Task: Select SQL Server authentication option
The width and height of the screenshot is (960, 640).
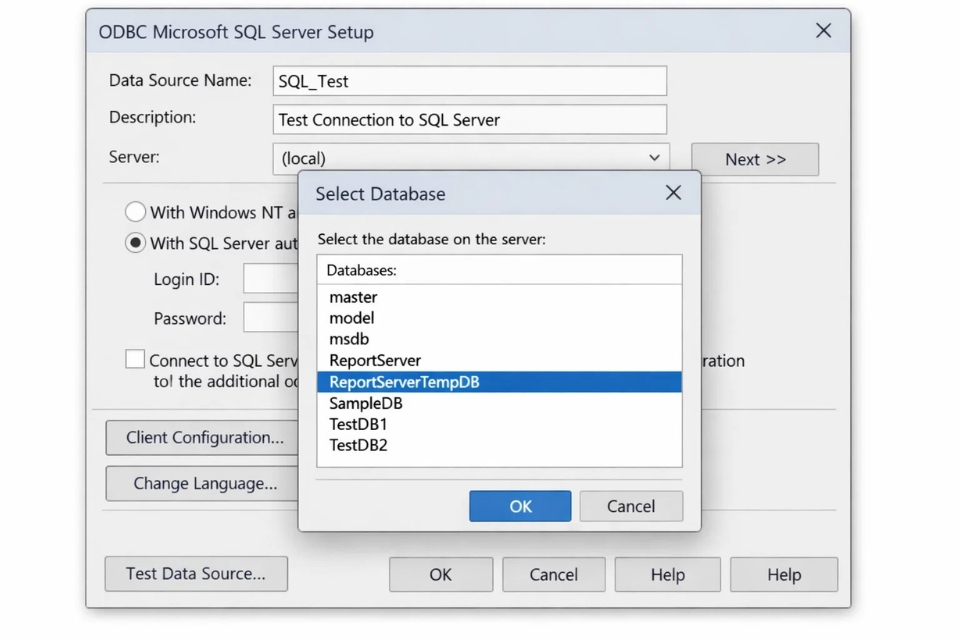Action: coord(135,243)
